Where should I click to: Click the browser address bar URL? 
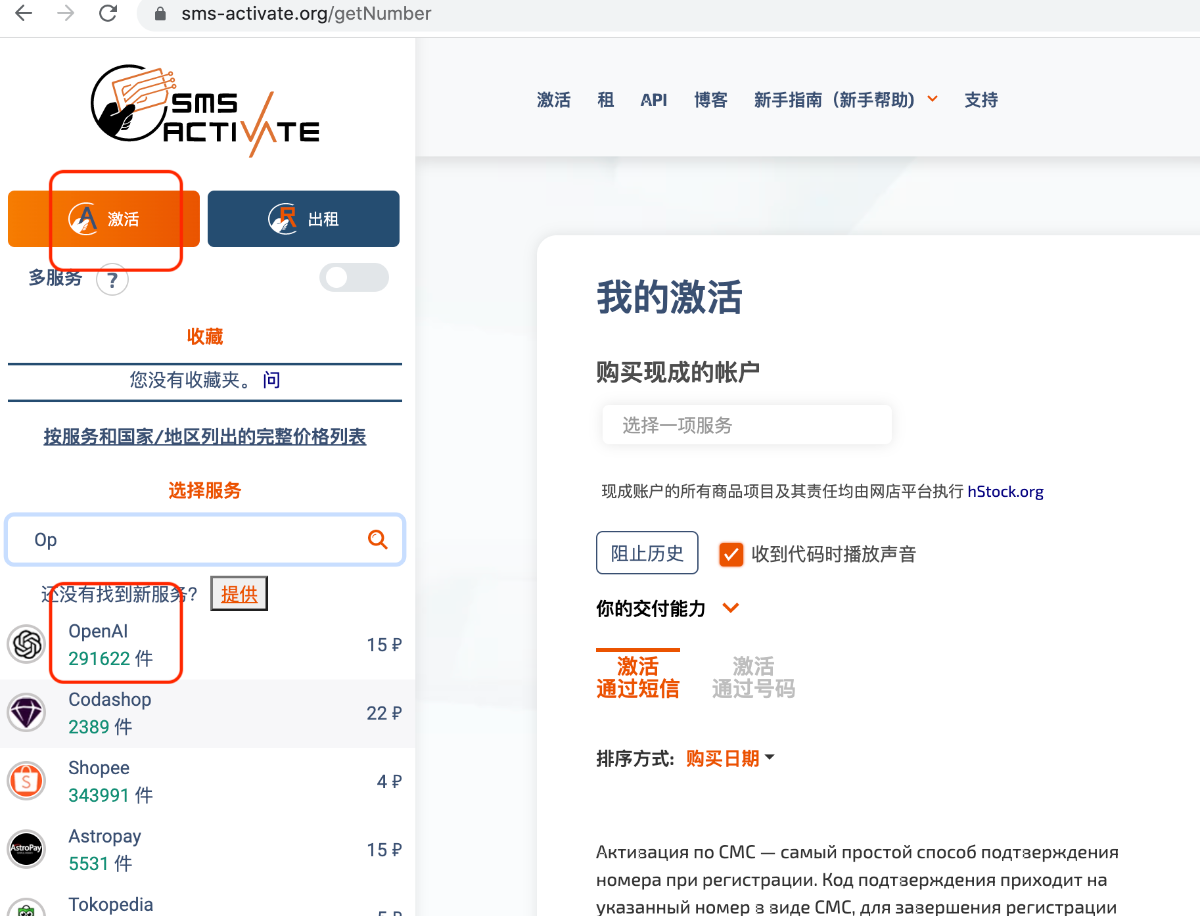click(x=306, y=14)
